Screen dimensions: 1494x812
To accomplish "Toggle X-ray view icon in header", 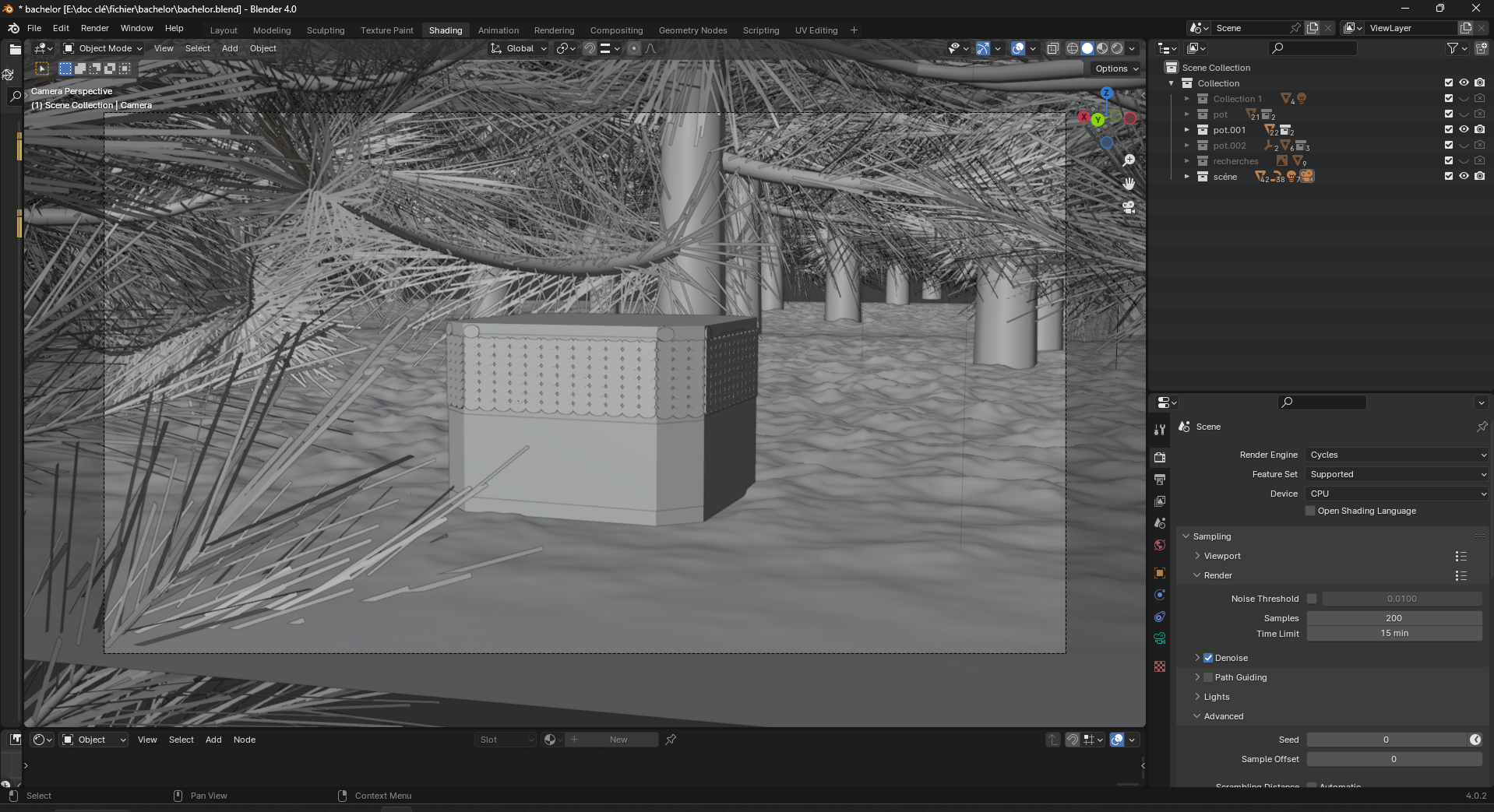I will point(1052,48).
